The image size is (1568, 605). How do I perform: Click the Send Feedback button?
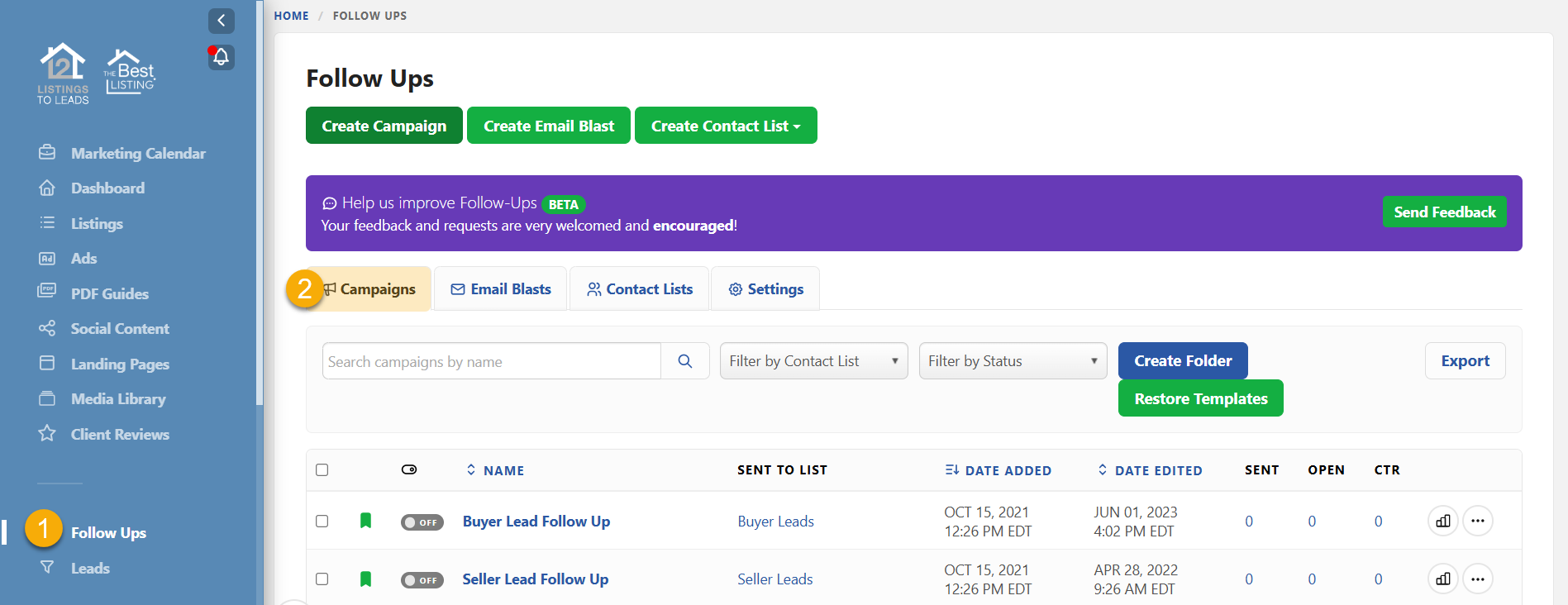coord(1444,212)
